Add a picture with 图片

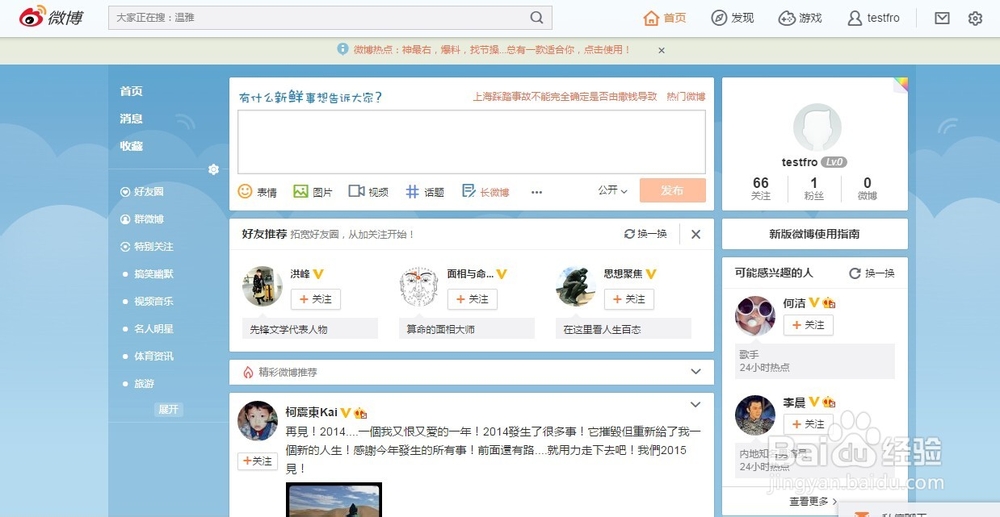(312, 191)
